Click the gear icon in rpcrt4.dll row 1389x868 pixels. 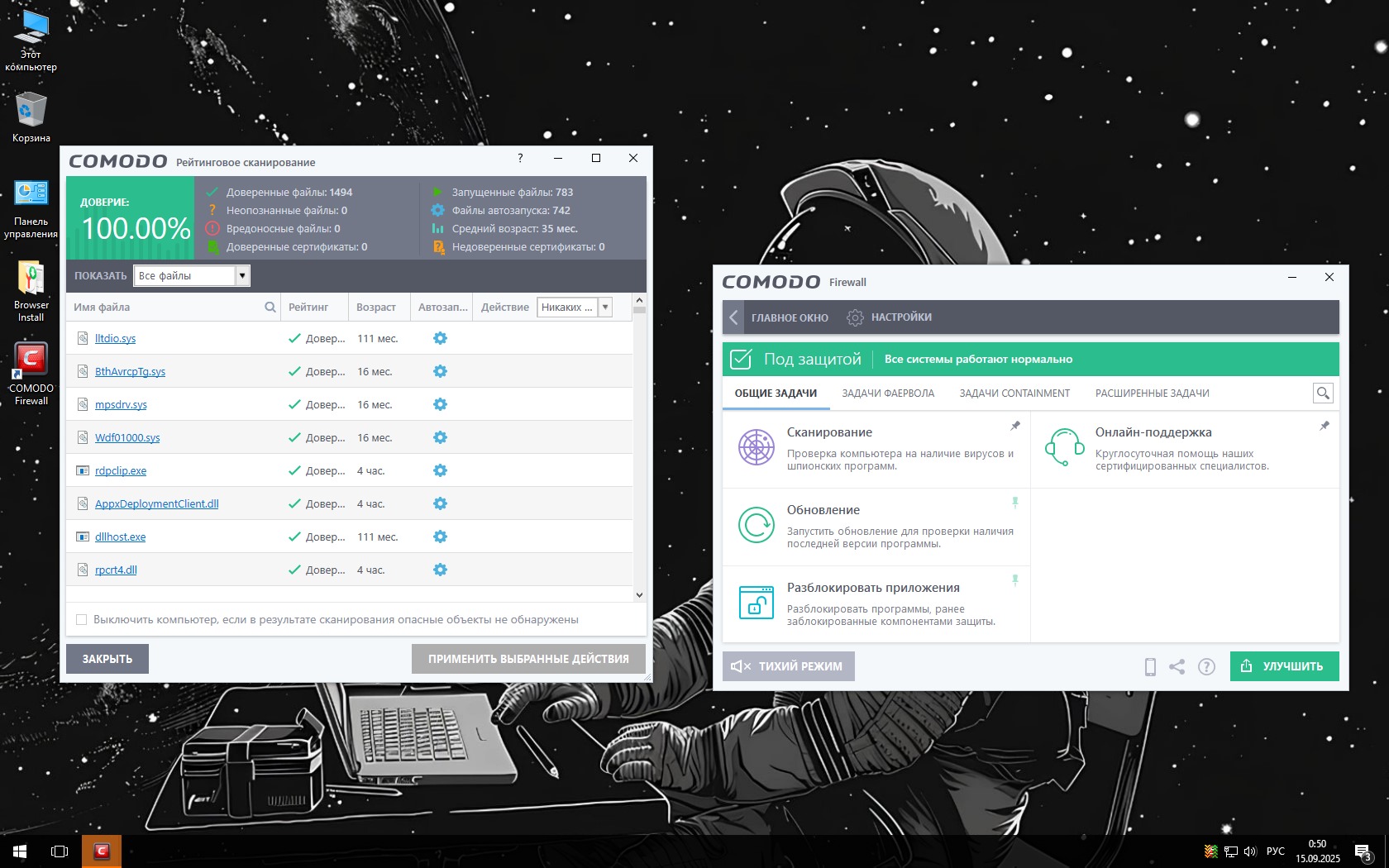440,570
